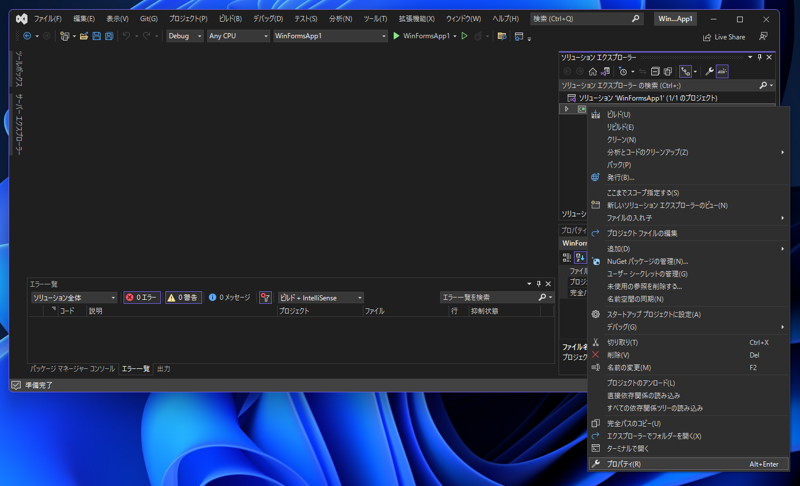Choose NuGet パッケージの管理(N) menu entry
The image size is (800, 486).
[688, 261]
